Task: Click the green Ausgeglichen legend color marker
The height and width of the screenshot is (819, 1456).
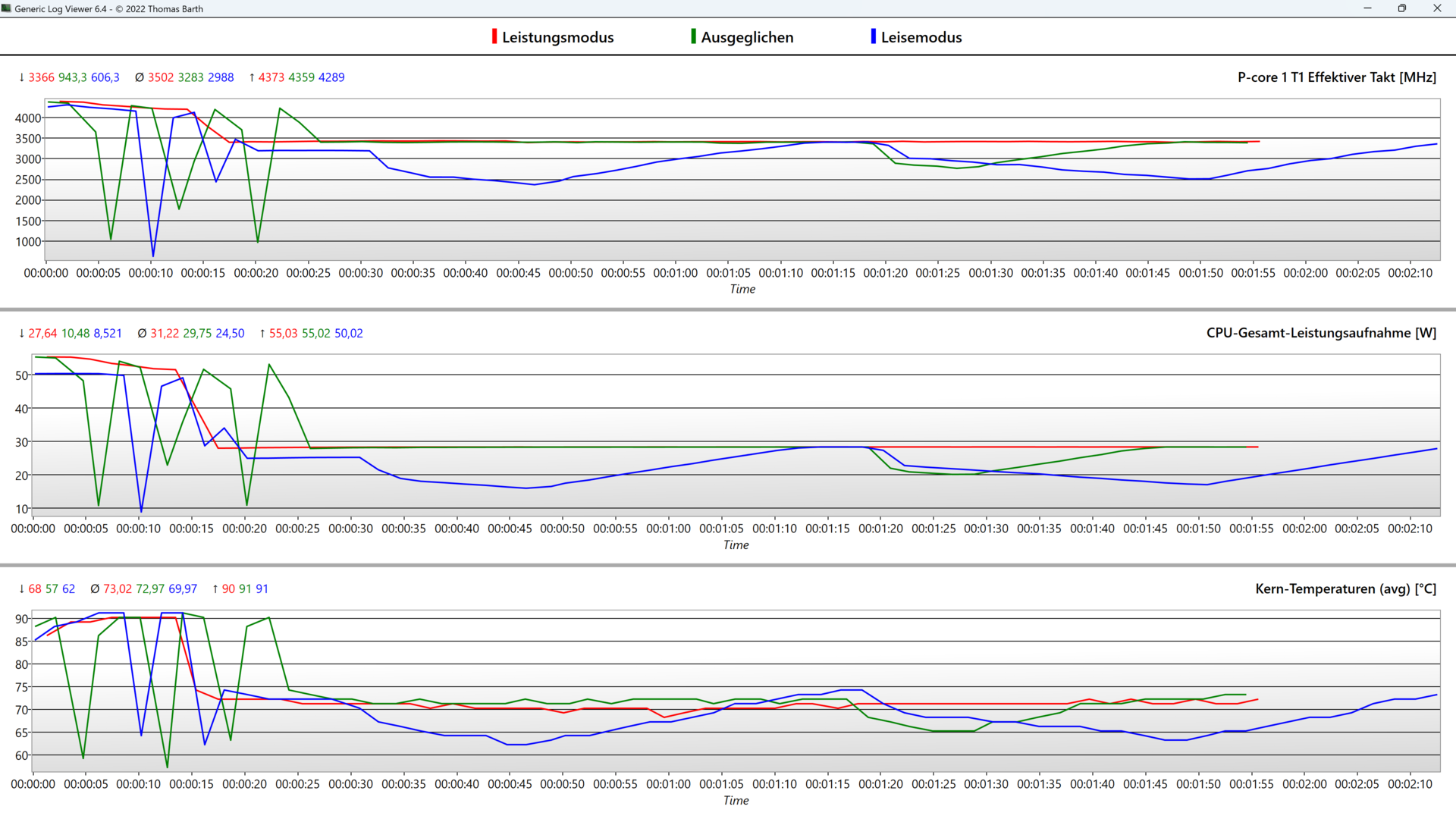Action: point(693,36)
